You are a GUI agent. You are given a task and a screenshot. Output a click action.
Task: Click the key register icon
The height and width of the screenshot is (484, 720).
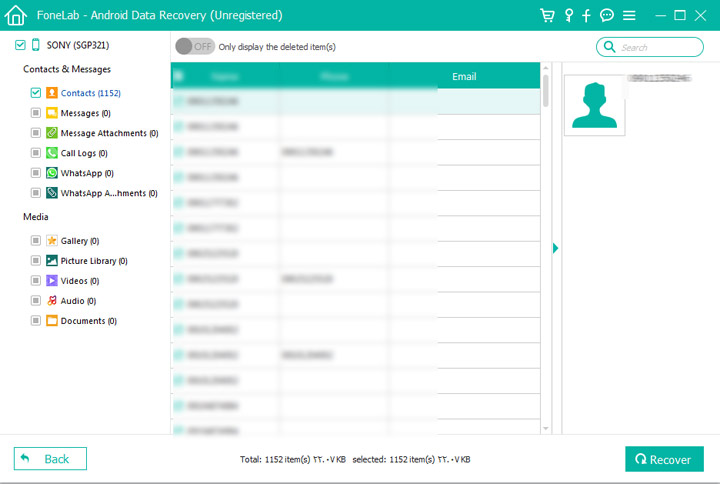pos(569,15)
